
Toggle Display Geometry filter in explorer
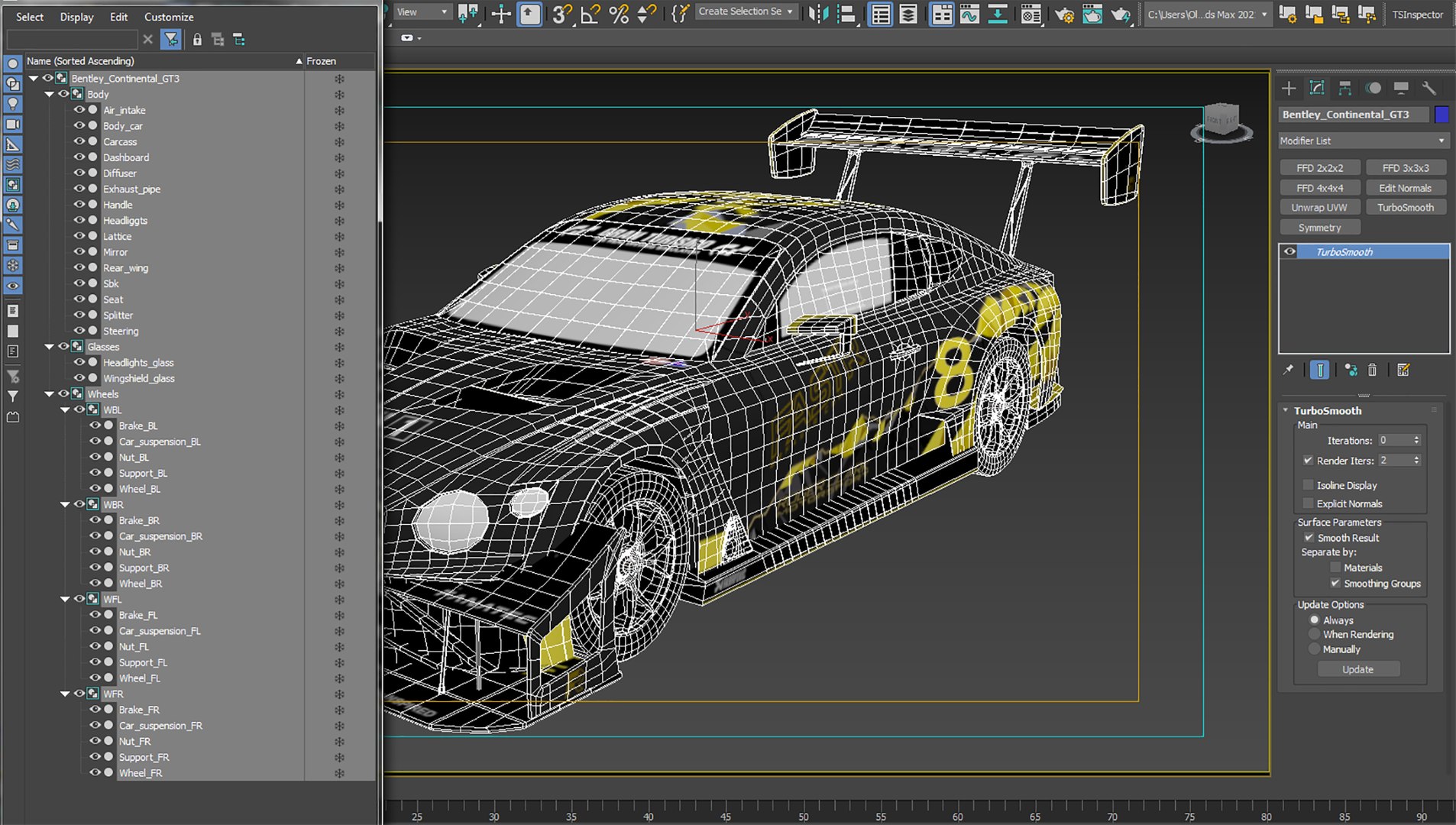click(13, 64)
